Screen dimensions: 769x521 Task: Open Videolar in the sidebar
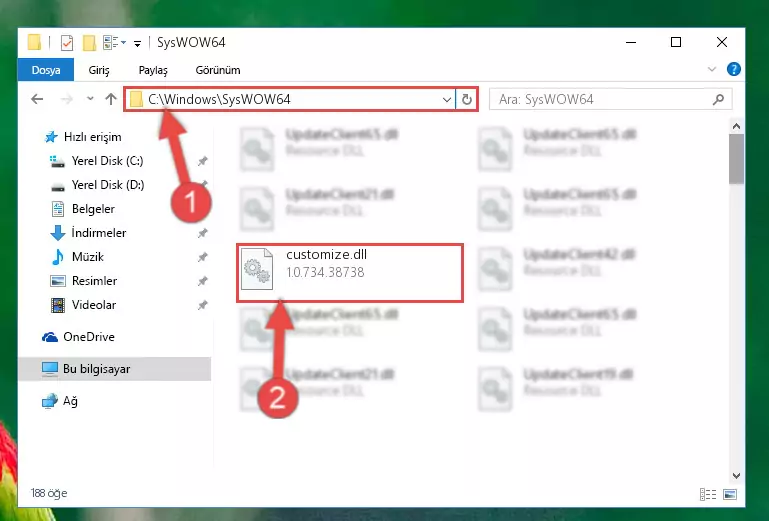[x=94, y=305]
